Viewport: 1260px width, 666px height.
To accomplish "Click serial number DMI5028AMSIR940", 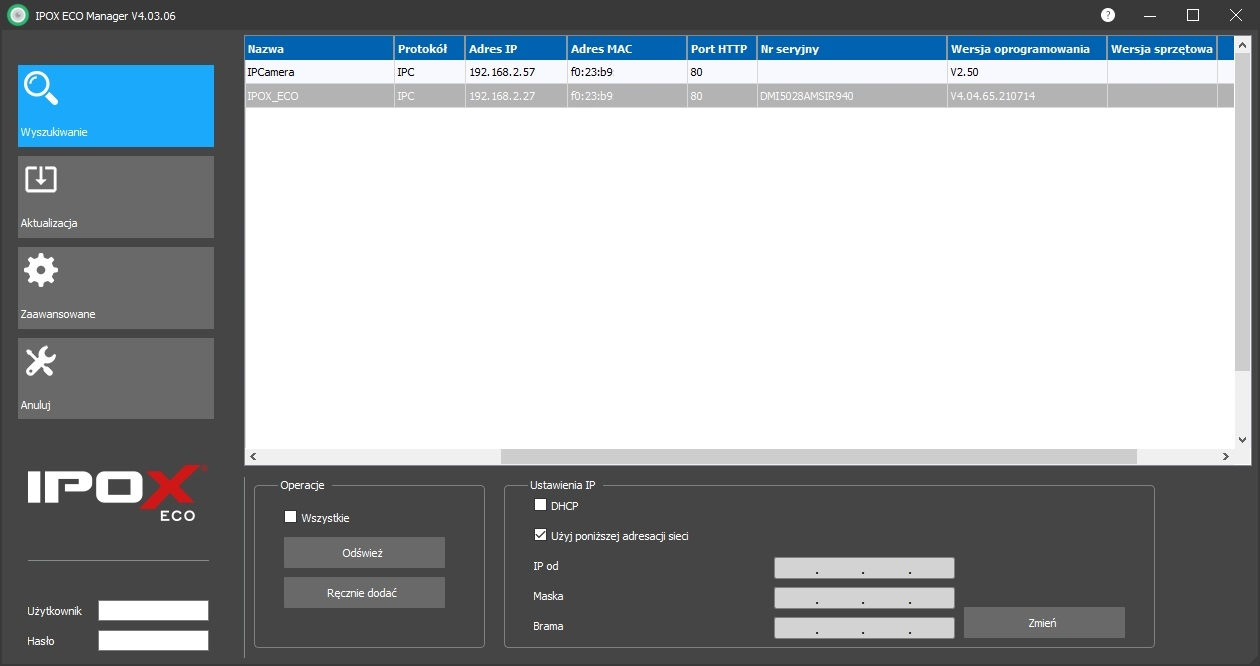I will click(x=807, y=96).
